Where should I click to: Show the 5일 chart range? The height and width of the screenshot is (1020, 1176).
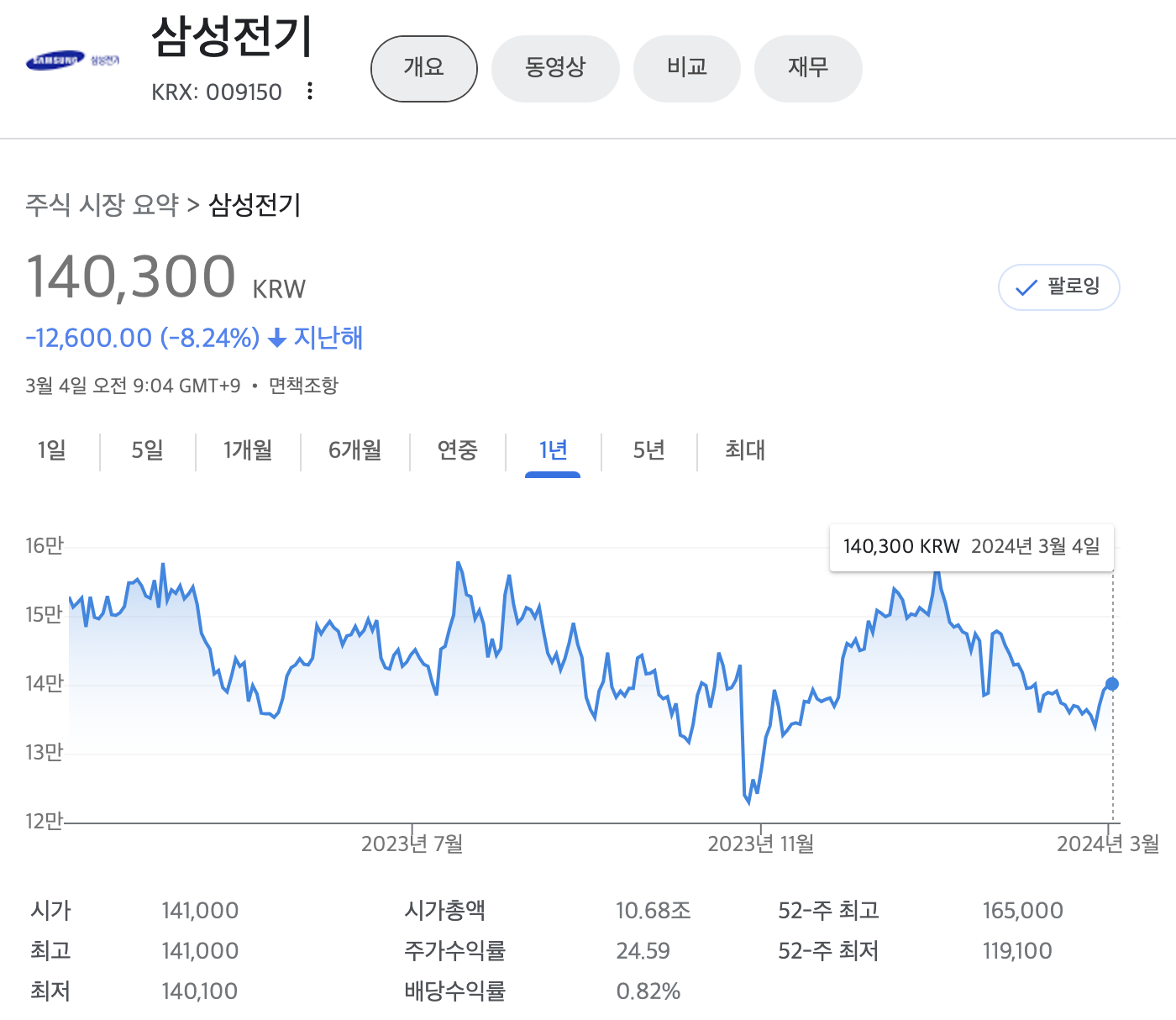[x=148, y=450]
